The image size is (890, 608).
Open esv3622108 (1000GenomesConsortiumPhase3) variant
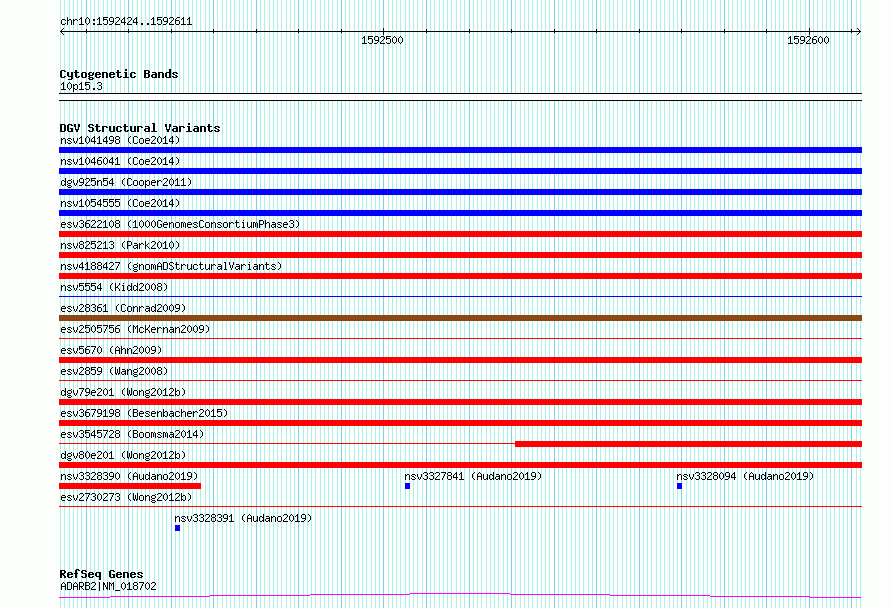(180, 224)
